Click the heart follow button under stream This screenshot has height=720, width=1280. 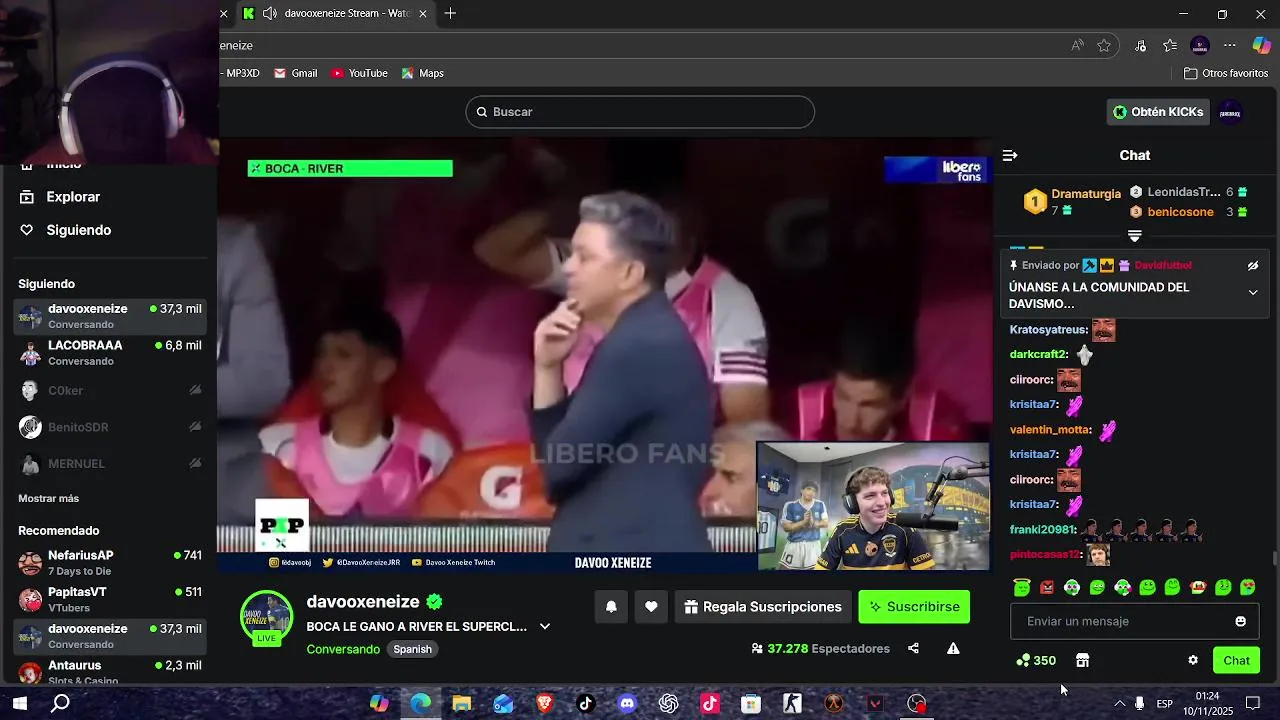651,607
